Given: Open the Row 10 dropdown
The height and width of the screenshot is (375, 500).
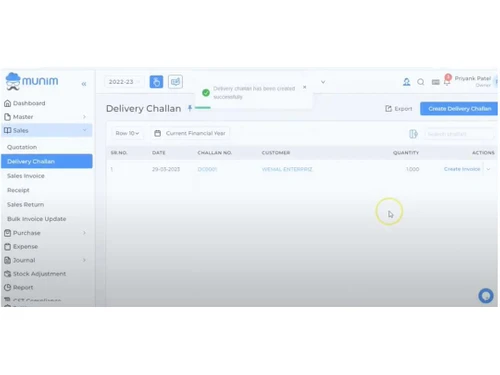Looking at the screenshot, I should pos(127,133).
